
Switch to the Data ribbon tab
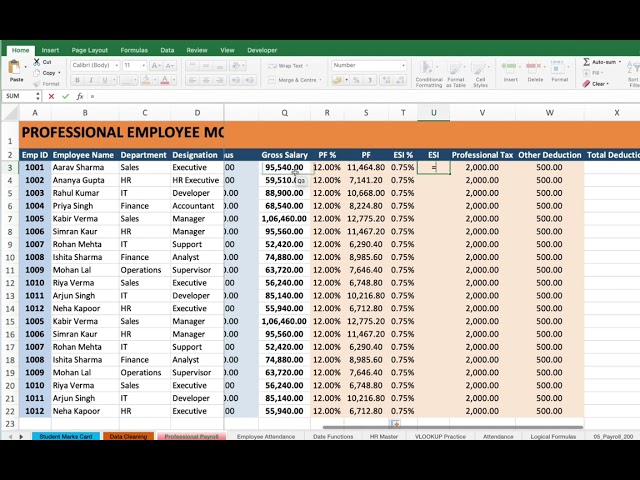167,50
